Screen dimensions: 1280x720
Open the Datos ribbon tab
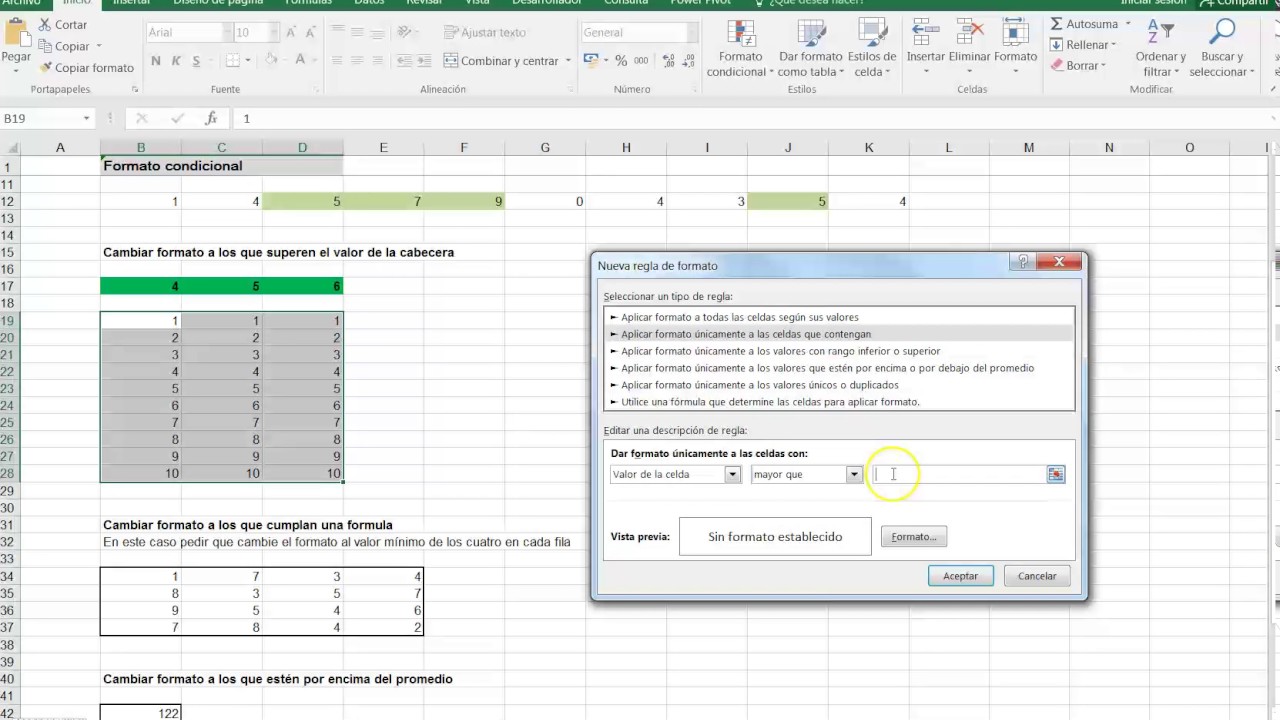point(369,3)
